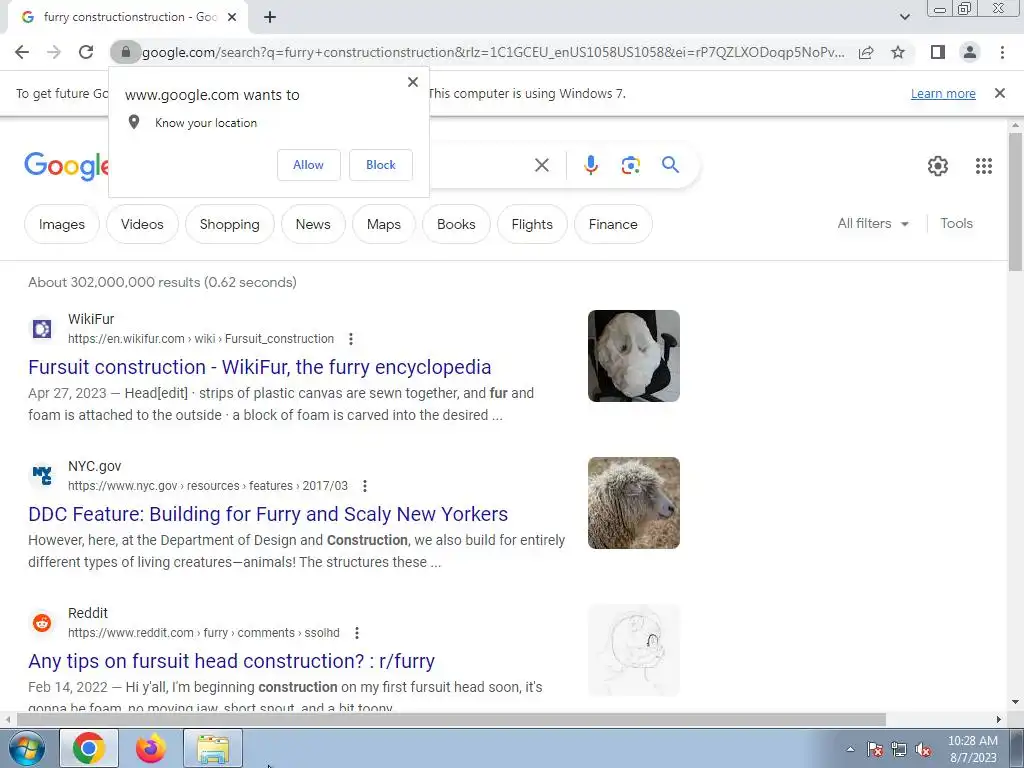Open the Learn more link in infobar
Viewport: 1024px width, 768px height.
(x=943, y=93)
